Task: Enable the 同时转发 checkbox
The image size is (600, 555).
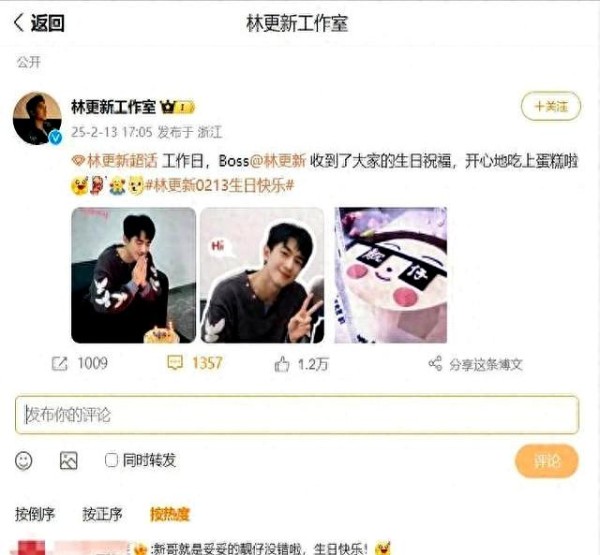Action: pos(111,460)
